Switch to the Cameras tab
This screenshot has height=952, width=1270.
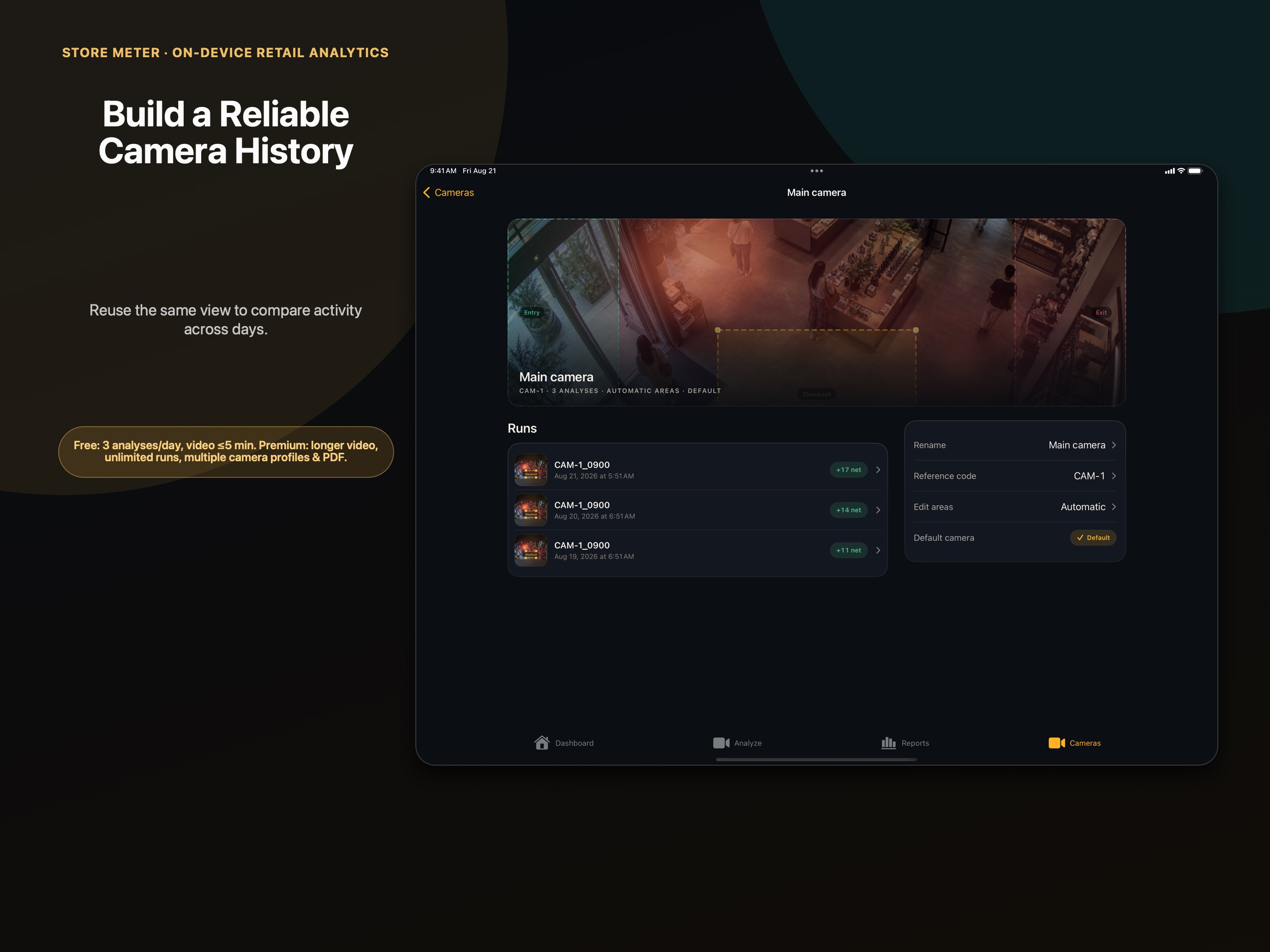[1074, 743]
